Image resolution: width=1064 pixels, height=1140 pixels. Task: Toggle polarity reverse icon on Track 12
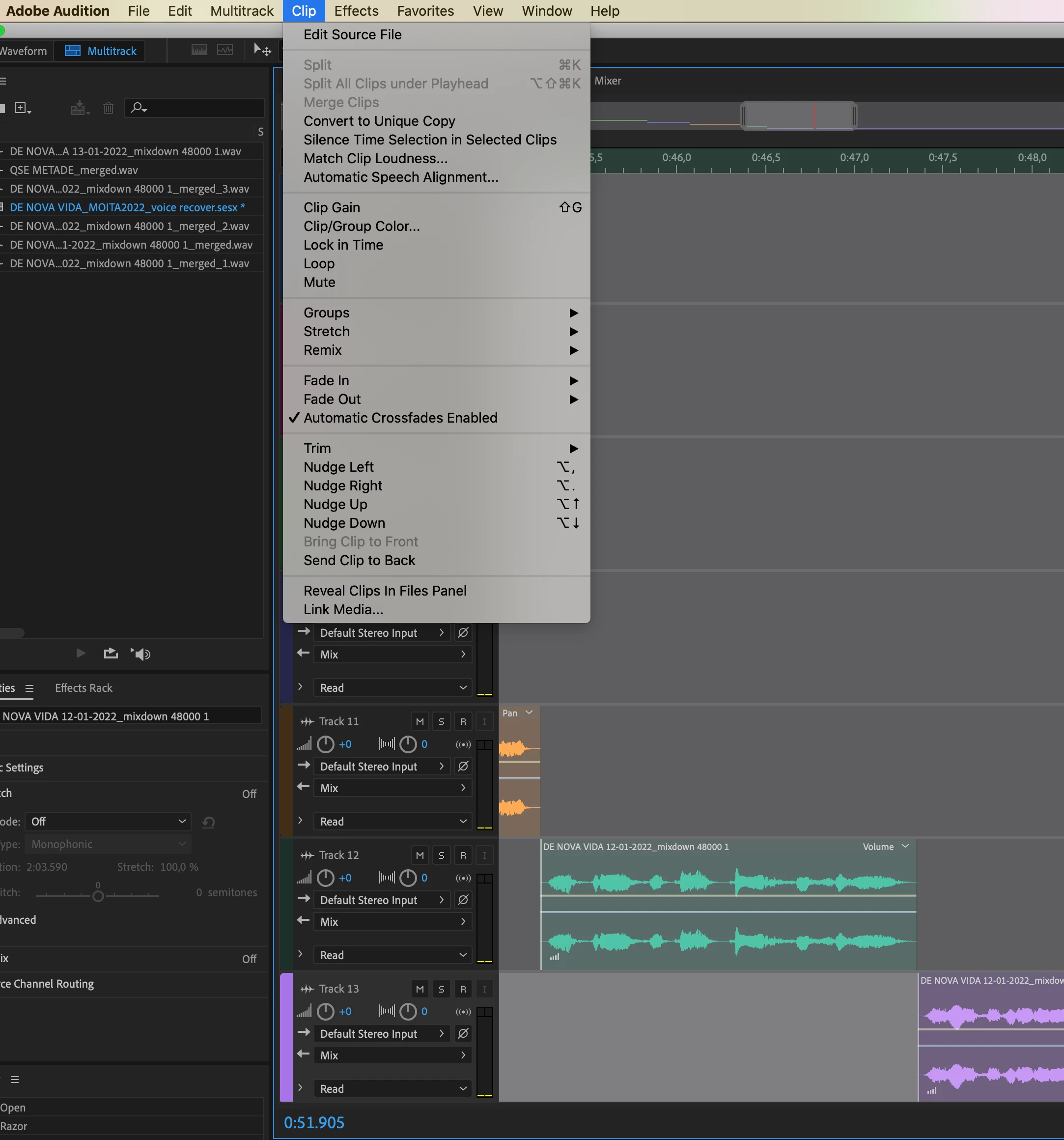[463, 900]
